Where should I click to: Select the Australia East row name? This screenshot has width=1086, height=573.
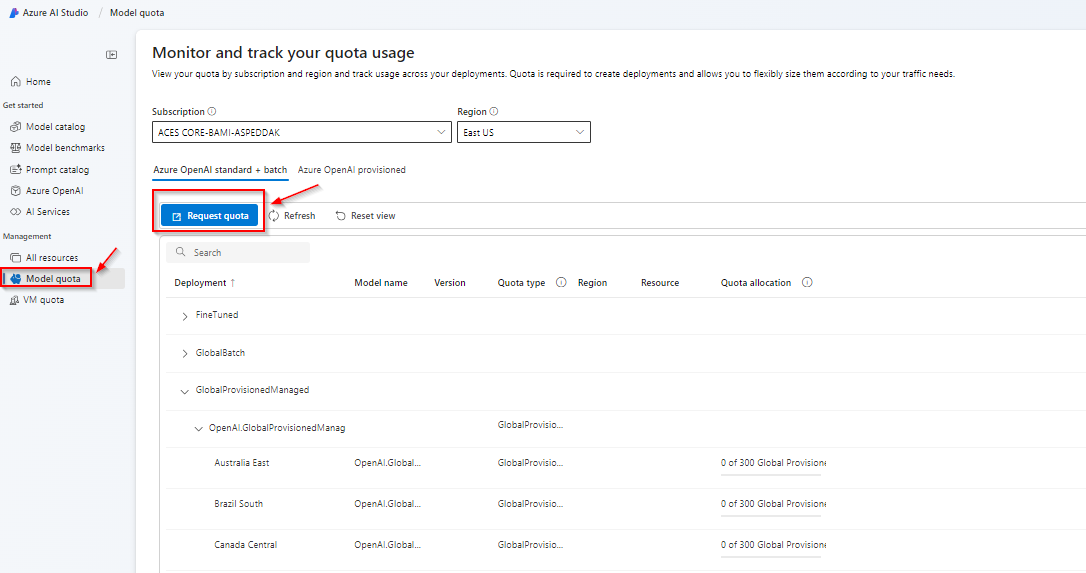tap(242, 463)
